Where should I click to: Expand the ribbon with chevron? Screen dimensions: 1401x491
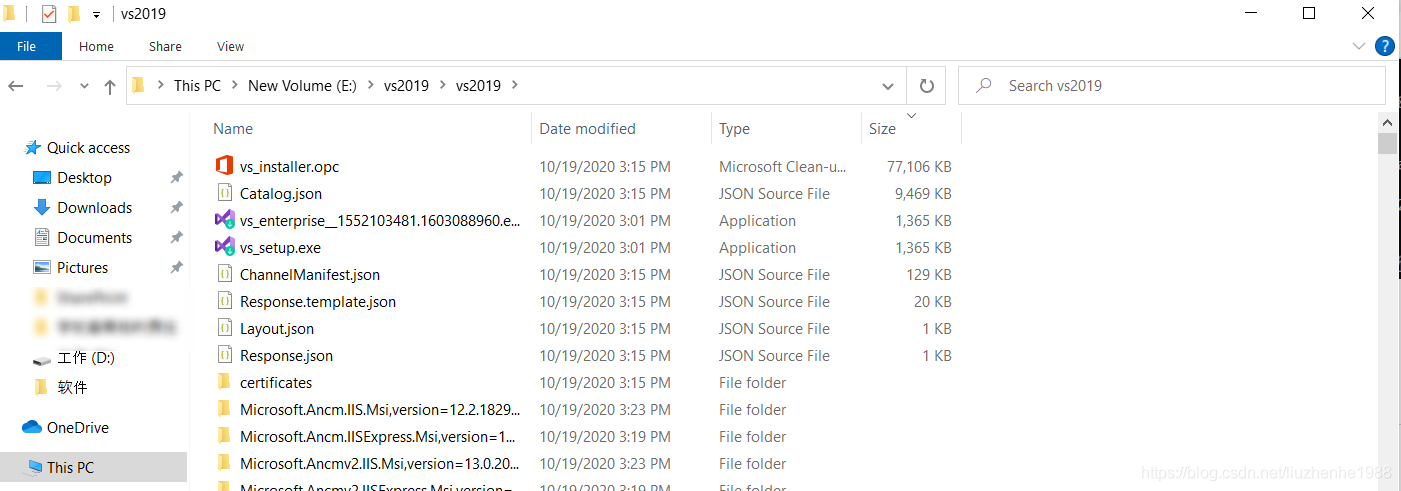pyautogui.click(x=1359, y=46)
